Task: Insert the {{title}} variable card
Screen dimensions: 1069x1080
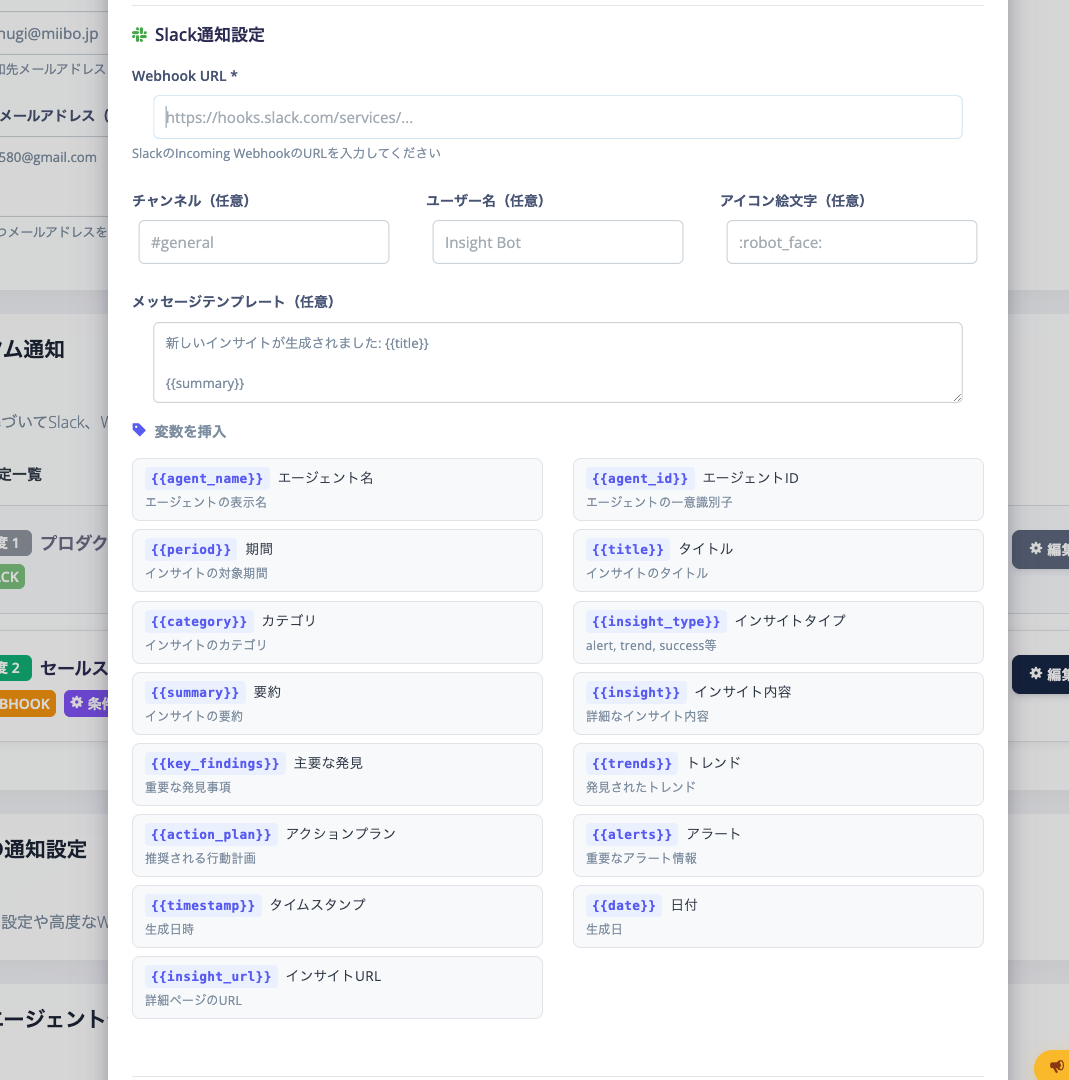Action: 778,561
